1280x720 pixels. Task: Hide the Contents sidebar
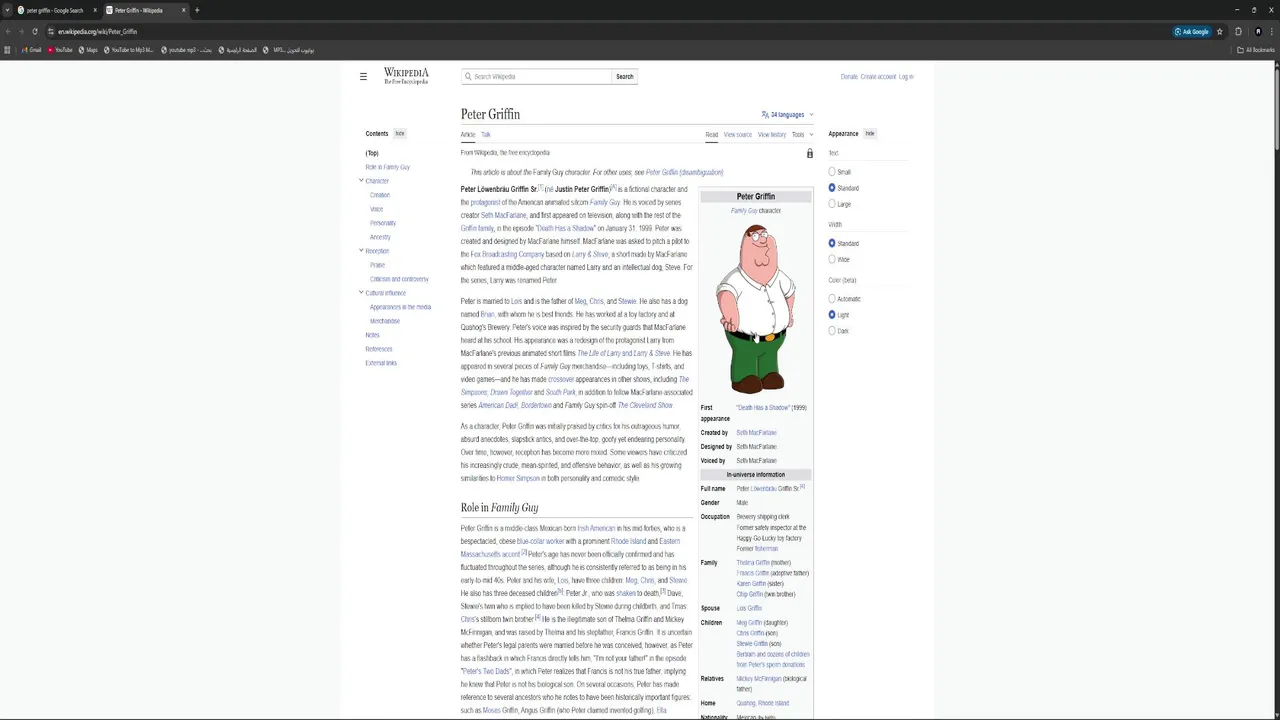pos(400,133)
